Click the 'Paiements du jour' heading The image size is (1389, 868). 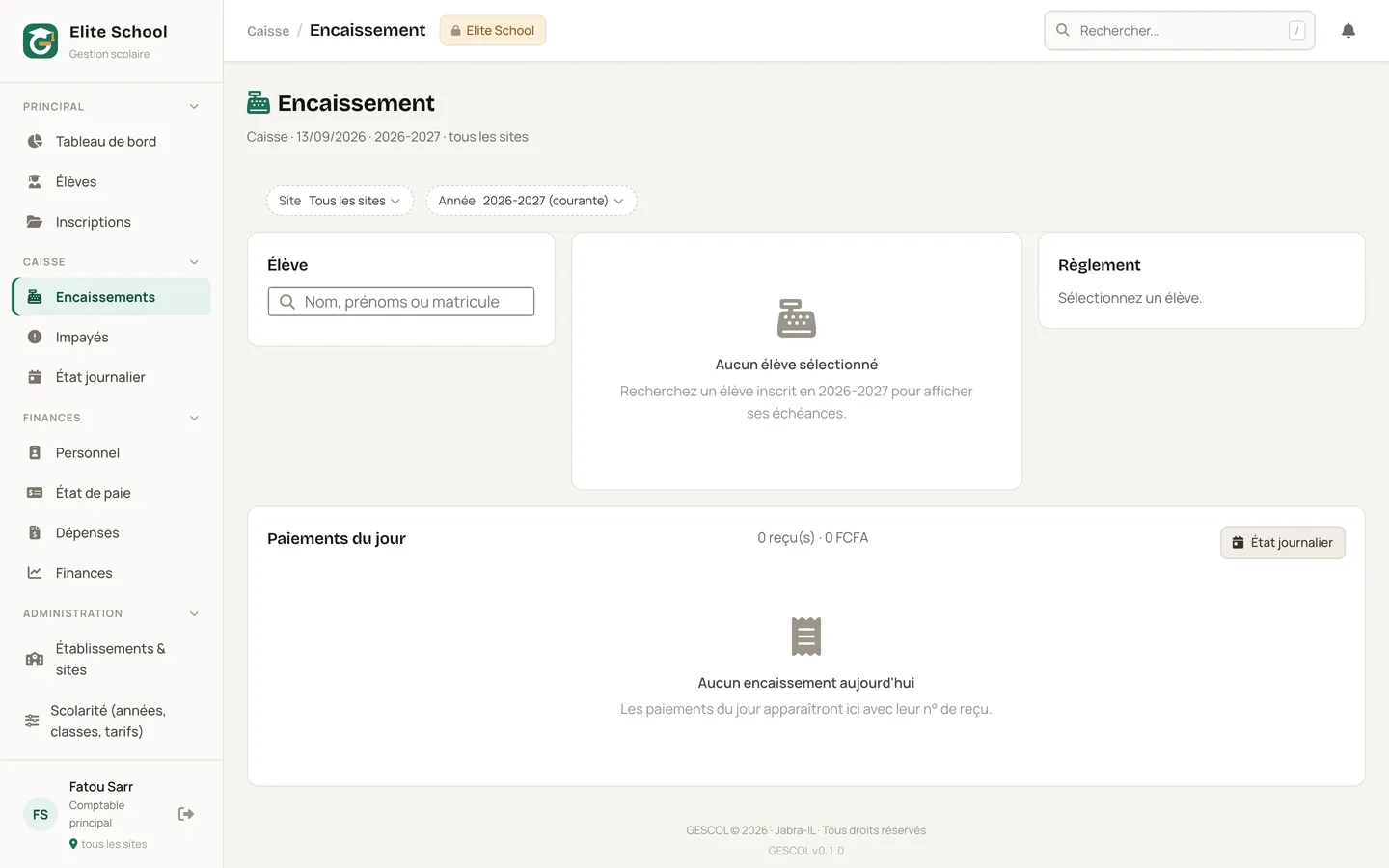337,538
